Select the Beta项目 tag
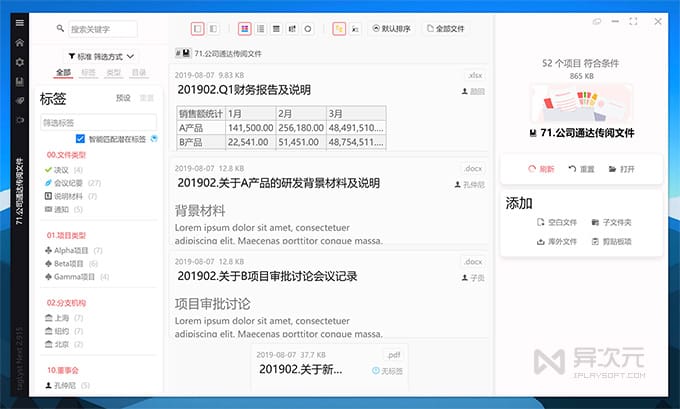The image size is (680, 409). pyautogui.click(x=72, y=263)
